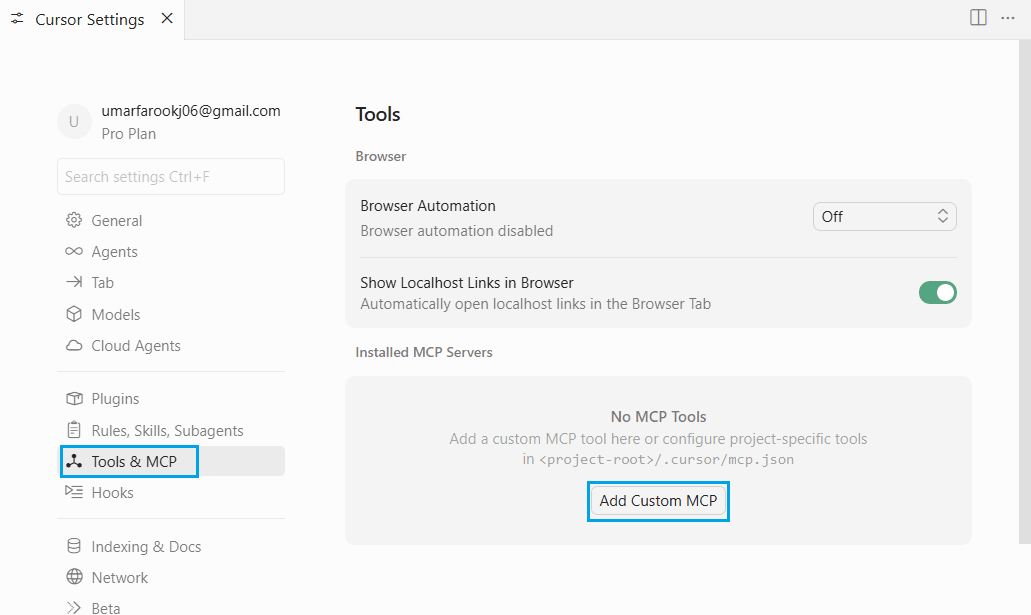Click the split editor layout icon
The image size is (1031, 615).
coord(977,17)
